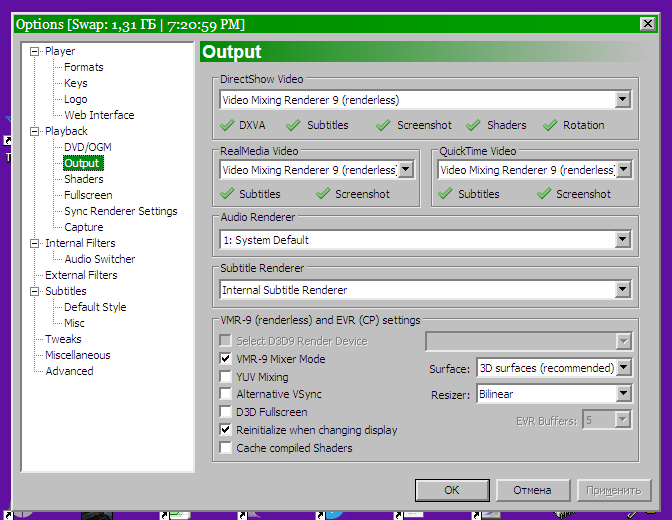Click the QuickTime Screenshot checkmark icon
Viewport: 672px width, 520px height.
pos(544,194)
